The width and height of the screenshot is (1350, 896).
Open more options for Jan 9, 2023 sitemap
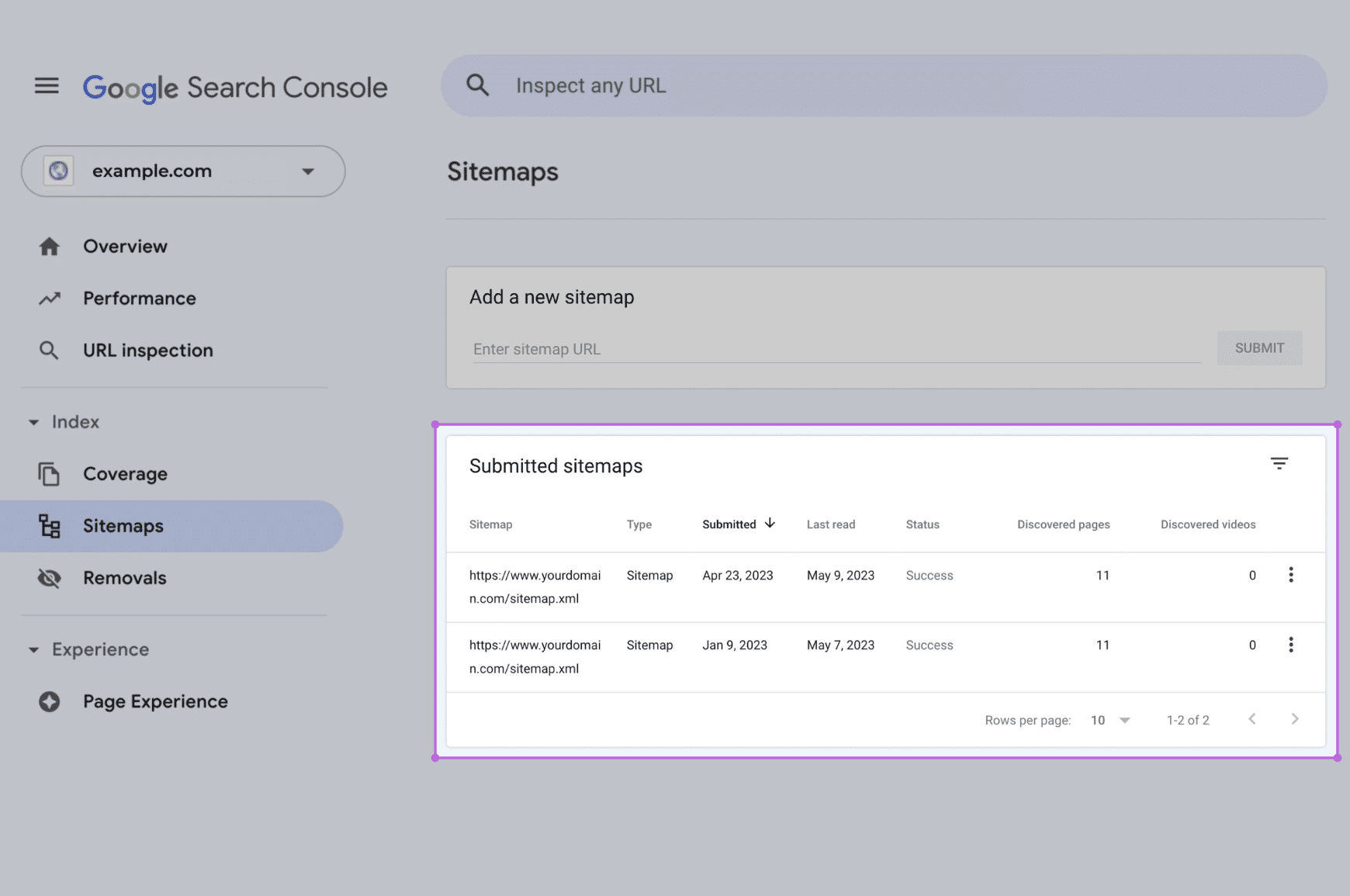click(1290, 645)
